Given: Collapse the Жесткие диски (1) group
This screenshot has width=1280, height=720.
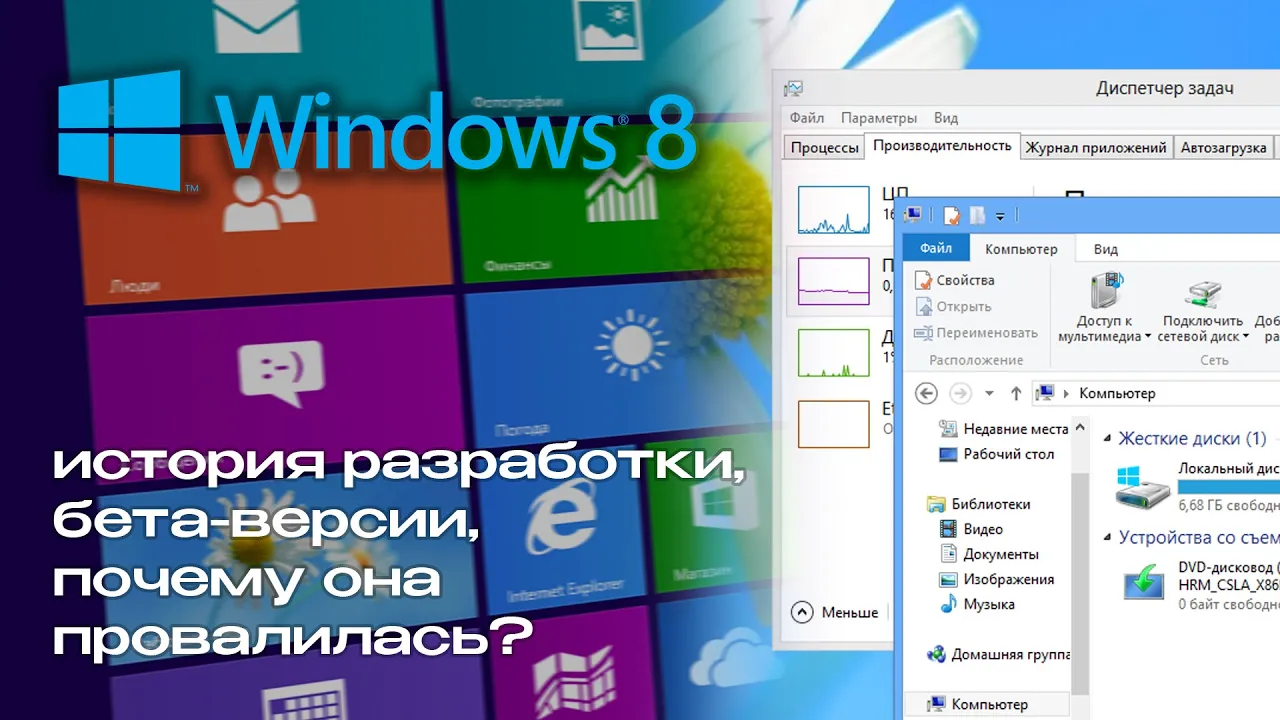Looking at the screenshot, I should [1107, 439].
